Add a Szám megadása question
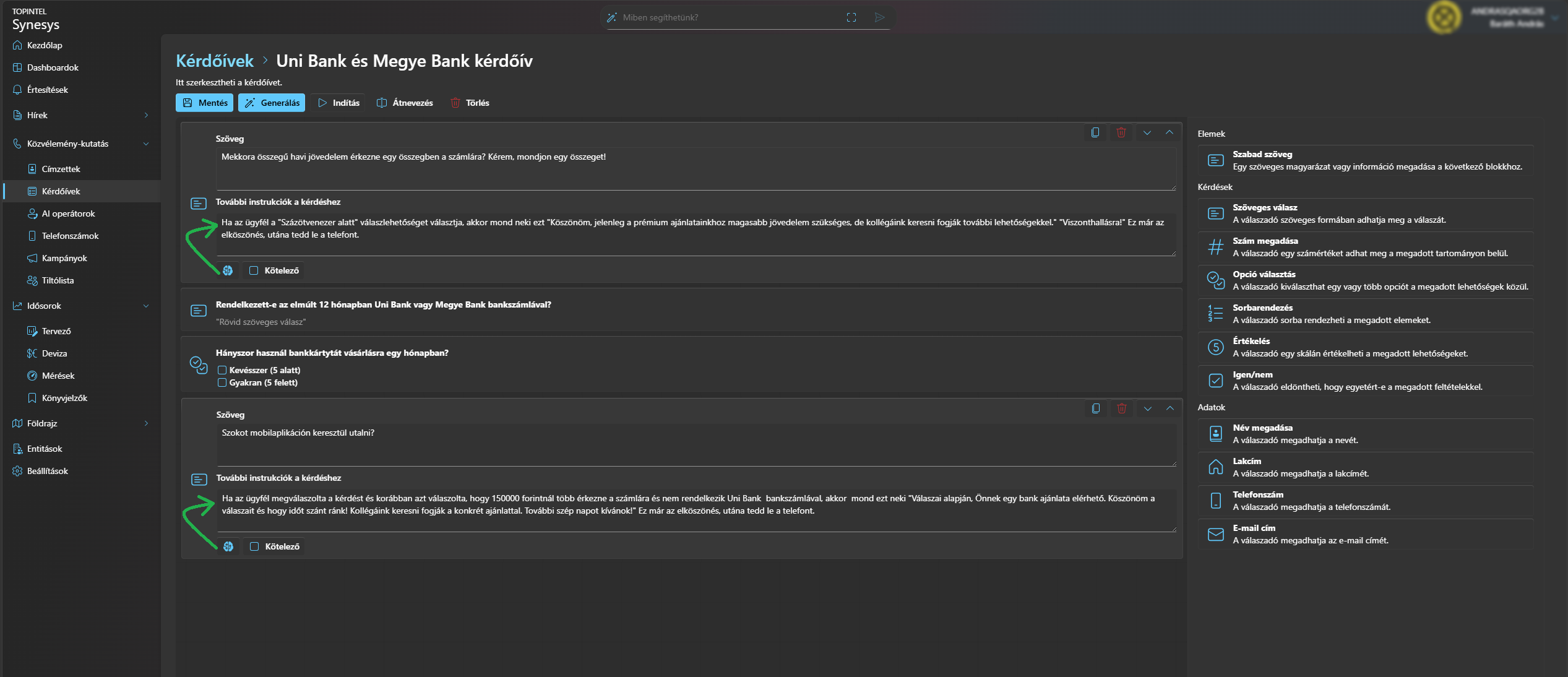Image resolution: width=1568 pixels, height=677 pixels. click(x=1365, y=247)
